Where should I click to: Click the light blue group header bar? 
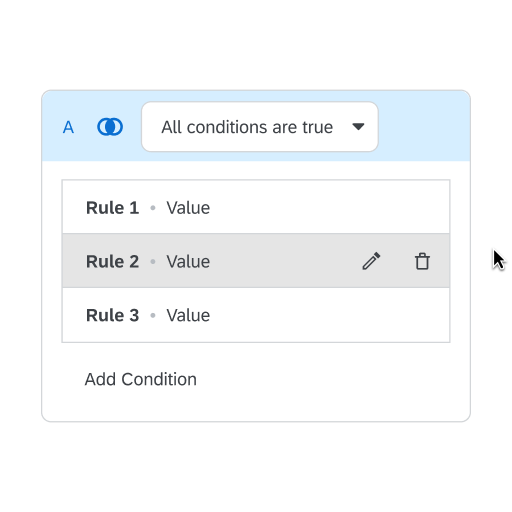point(256,126)
